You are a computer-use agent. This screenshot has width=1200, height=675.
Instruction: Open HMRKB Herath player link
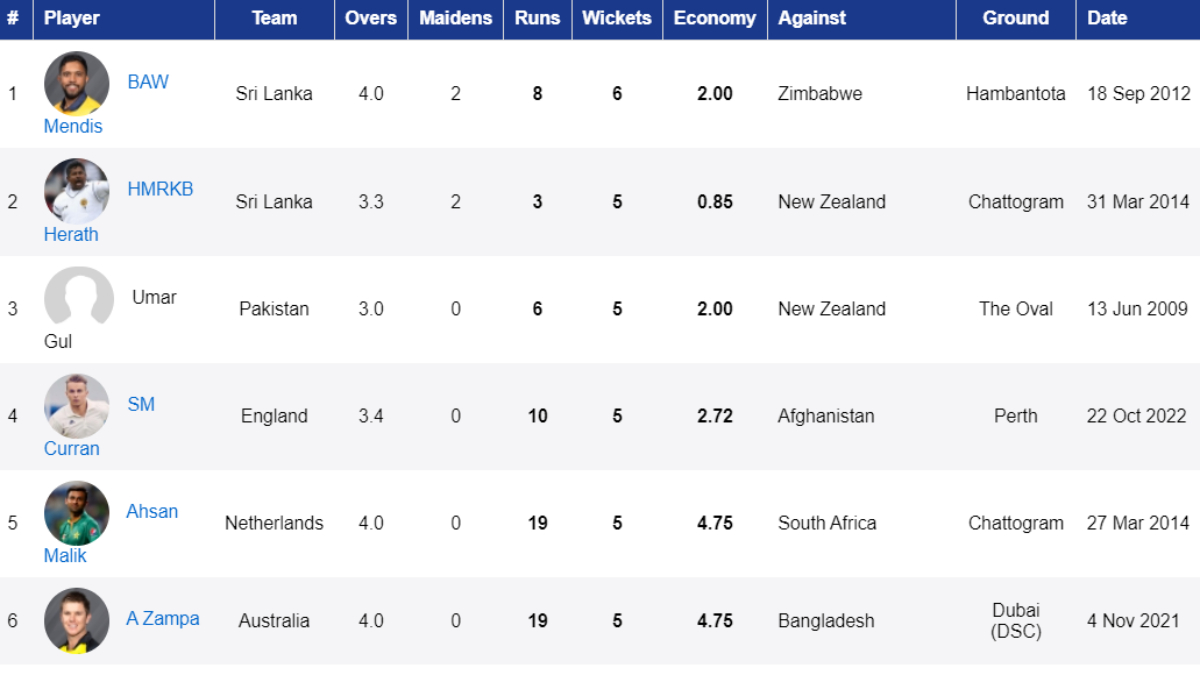(x=160, y=189)
